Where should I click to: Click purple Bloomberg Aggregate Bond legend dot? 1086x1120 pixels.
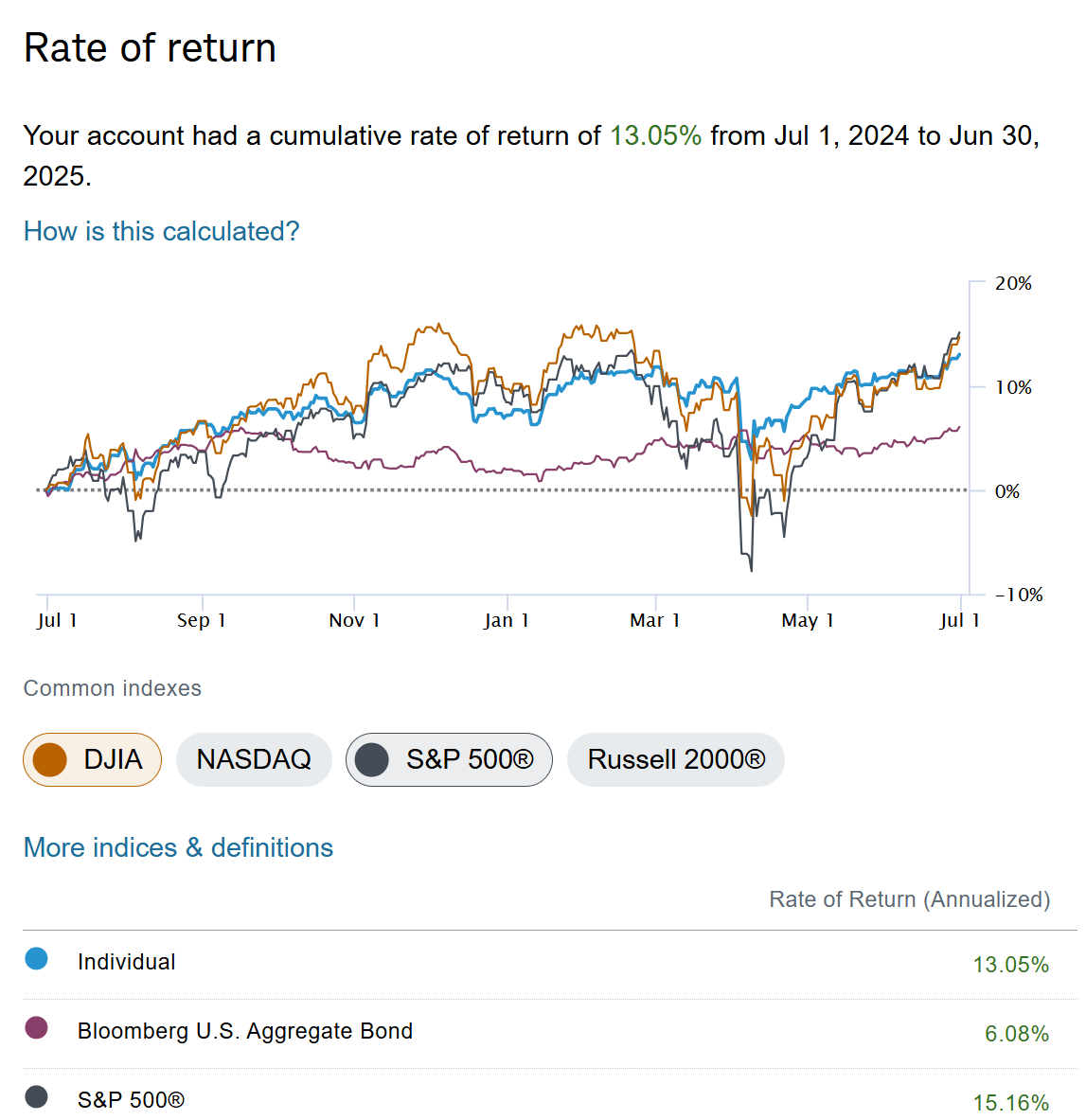coord(36,1028)
